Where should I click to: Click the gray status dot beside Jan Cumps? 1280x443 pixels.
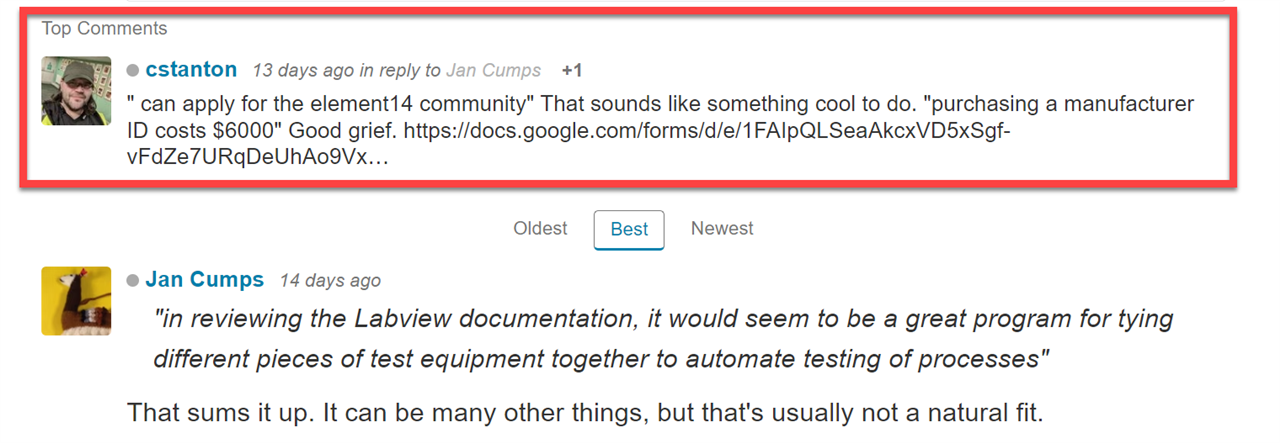point(132,281)
